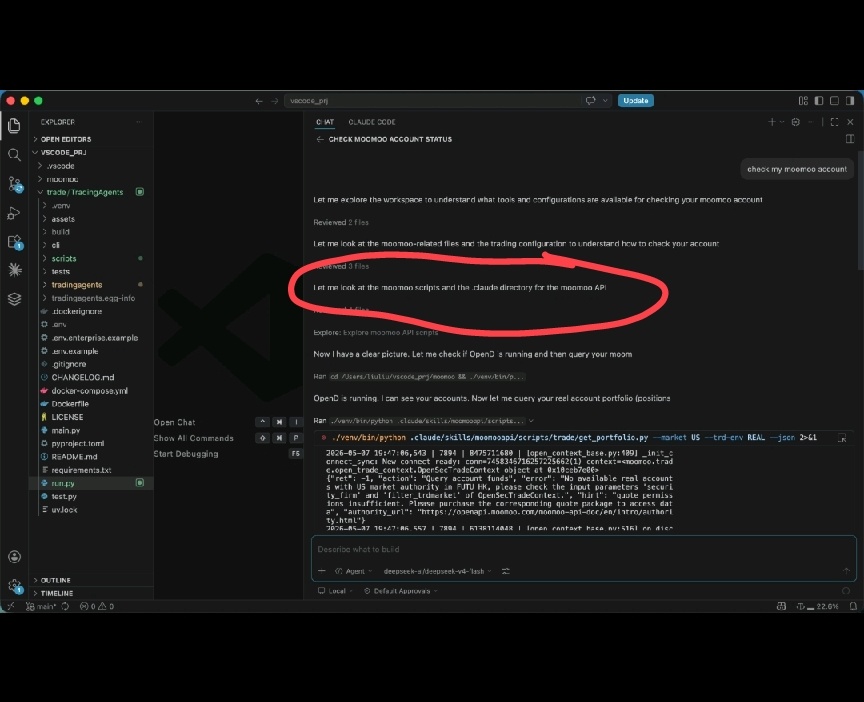Screen dimensions: 864x702
Task: Switch to the CHAT tab
Action: (325, 122)
